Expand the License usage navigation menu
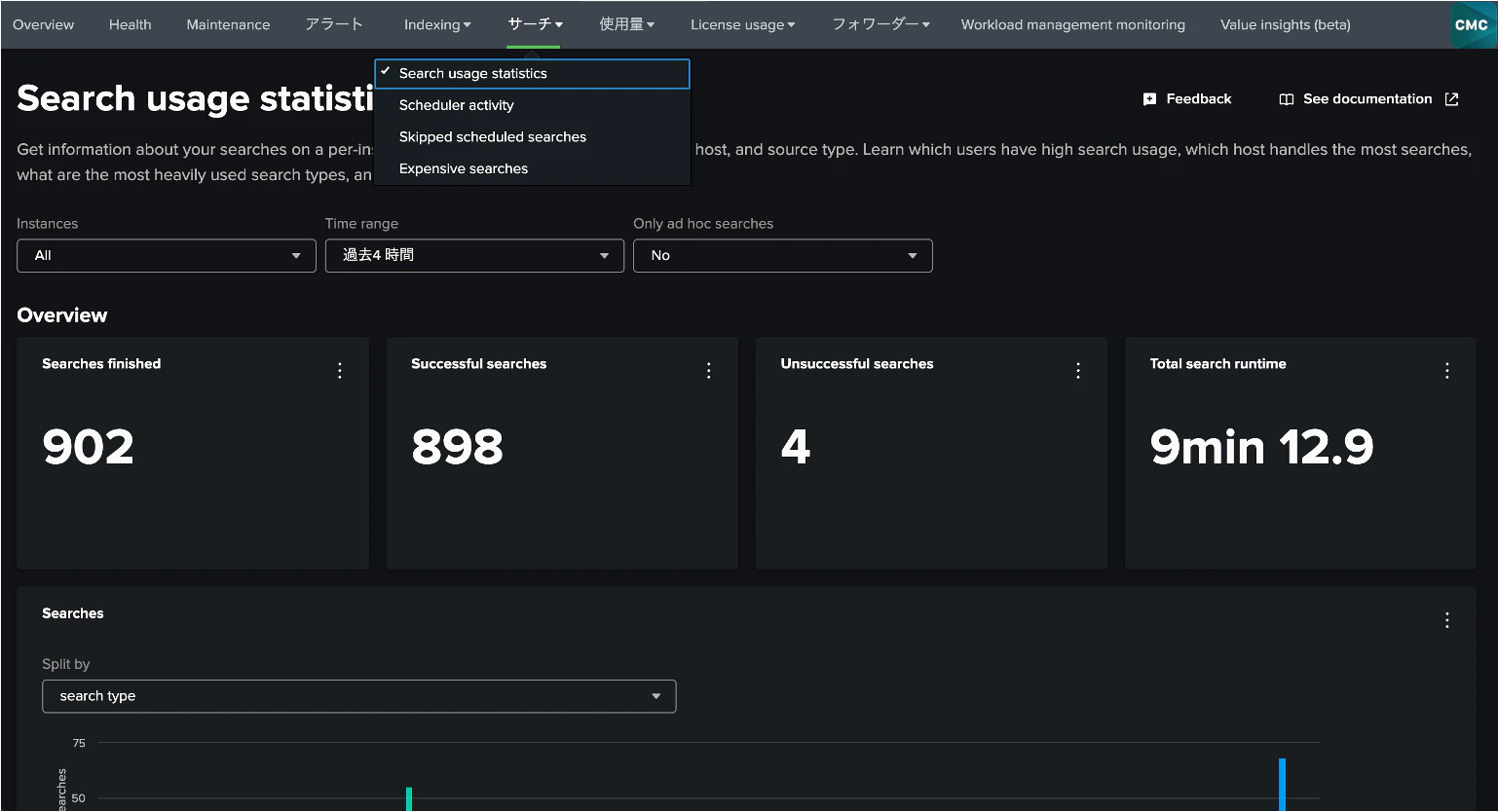This screenshot has height=812, width=1498. coord(742,24)
